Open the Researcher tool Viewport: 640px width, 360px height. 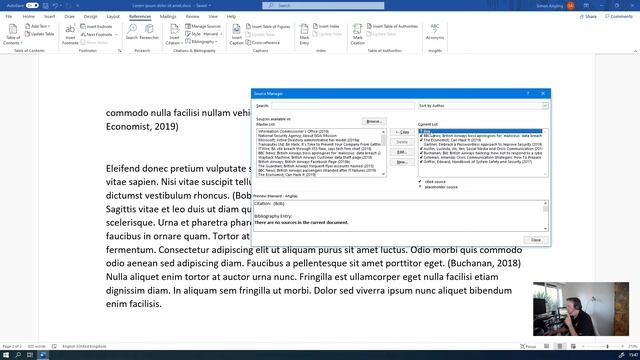(149, 32)
